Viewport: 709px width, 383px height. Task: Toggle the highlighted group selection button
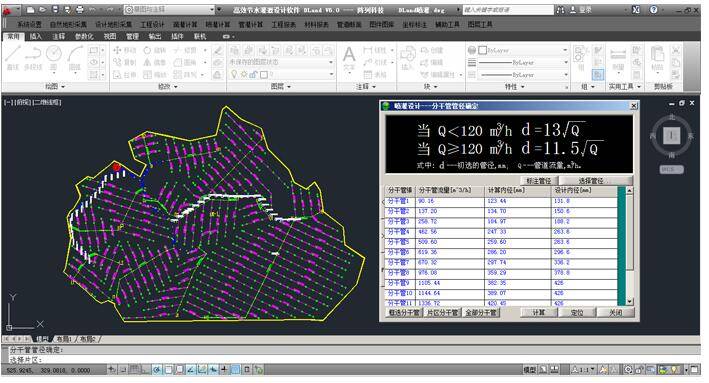598,75
